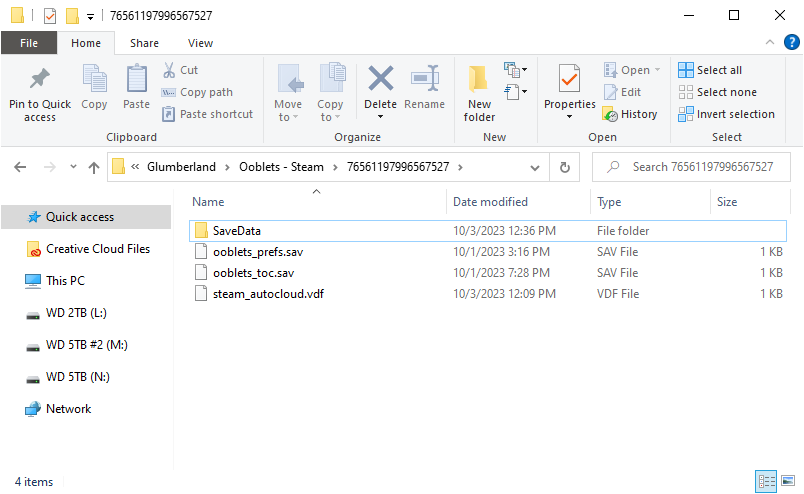Click the Rename icon
Viewport: 804px width, 494px height.
pos(425,78)
